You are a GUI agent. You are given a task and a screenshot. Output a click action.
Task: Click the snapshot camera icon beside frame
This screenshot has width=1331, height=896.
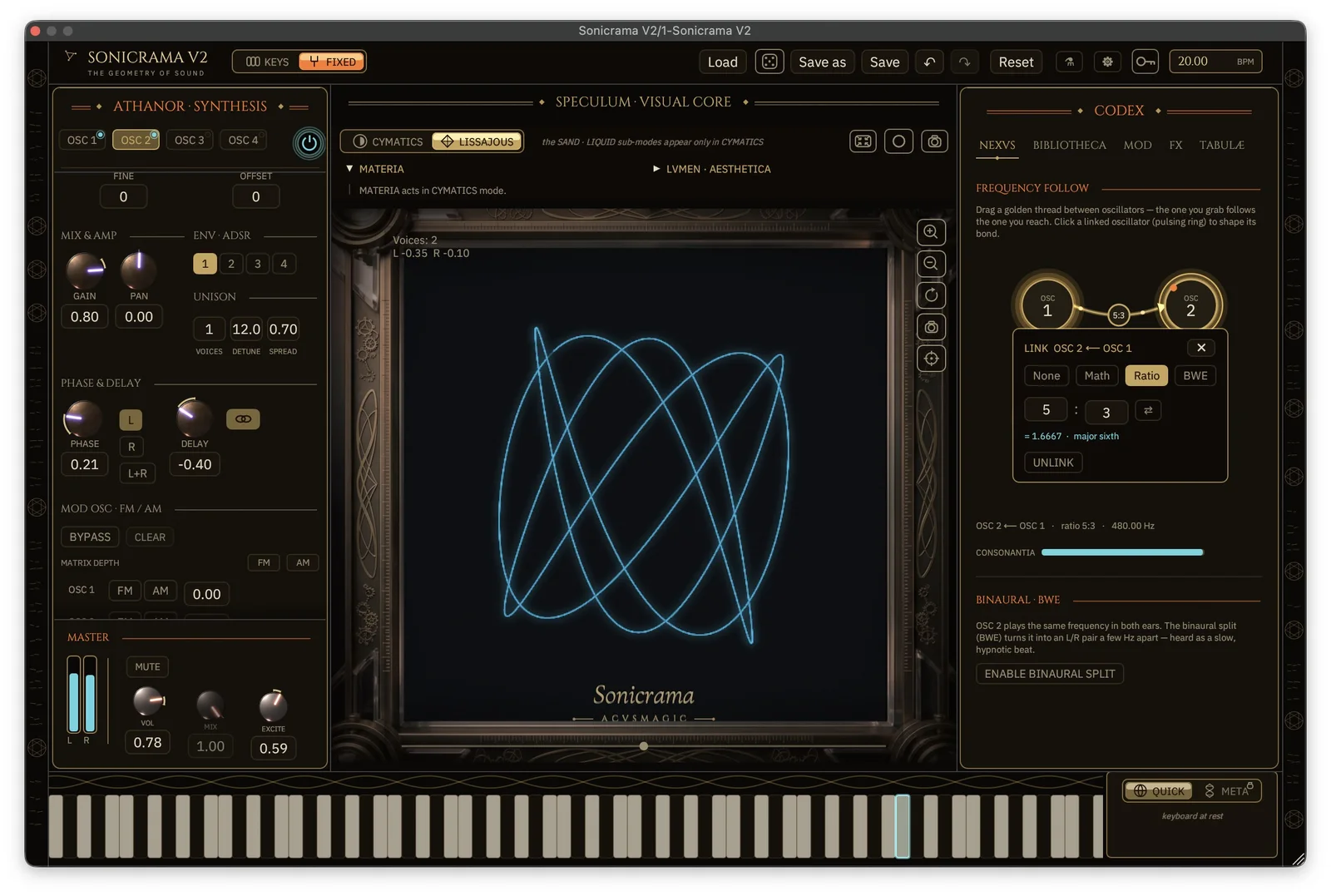(x=931, y=327)
